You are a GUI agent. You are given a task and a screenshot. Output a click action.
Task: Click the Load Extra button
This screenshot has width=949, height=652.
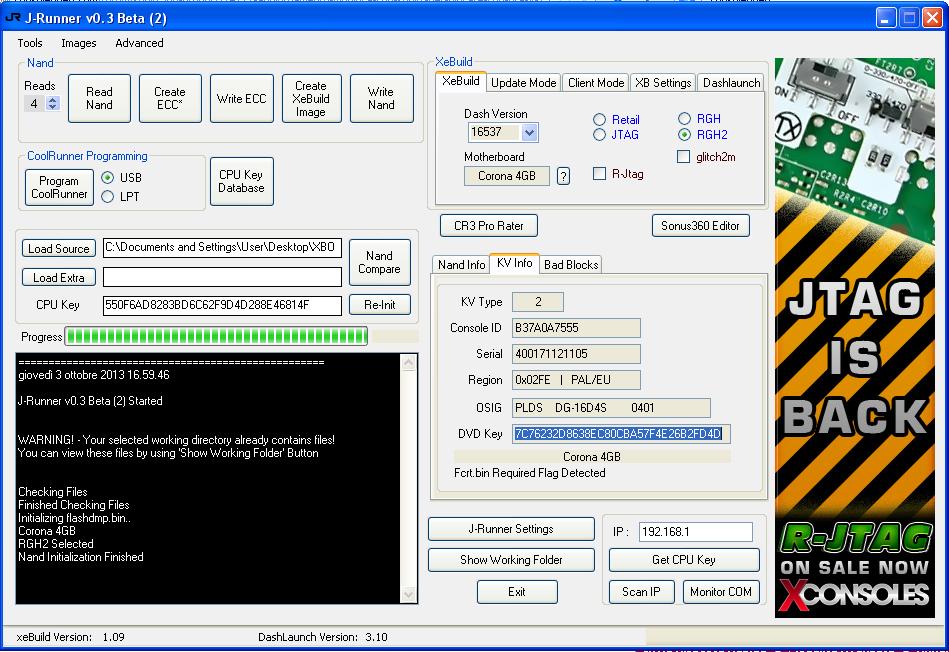click(x=59, y=277)
